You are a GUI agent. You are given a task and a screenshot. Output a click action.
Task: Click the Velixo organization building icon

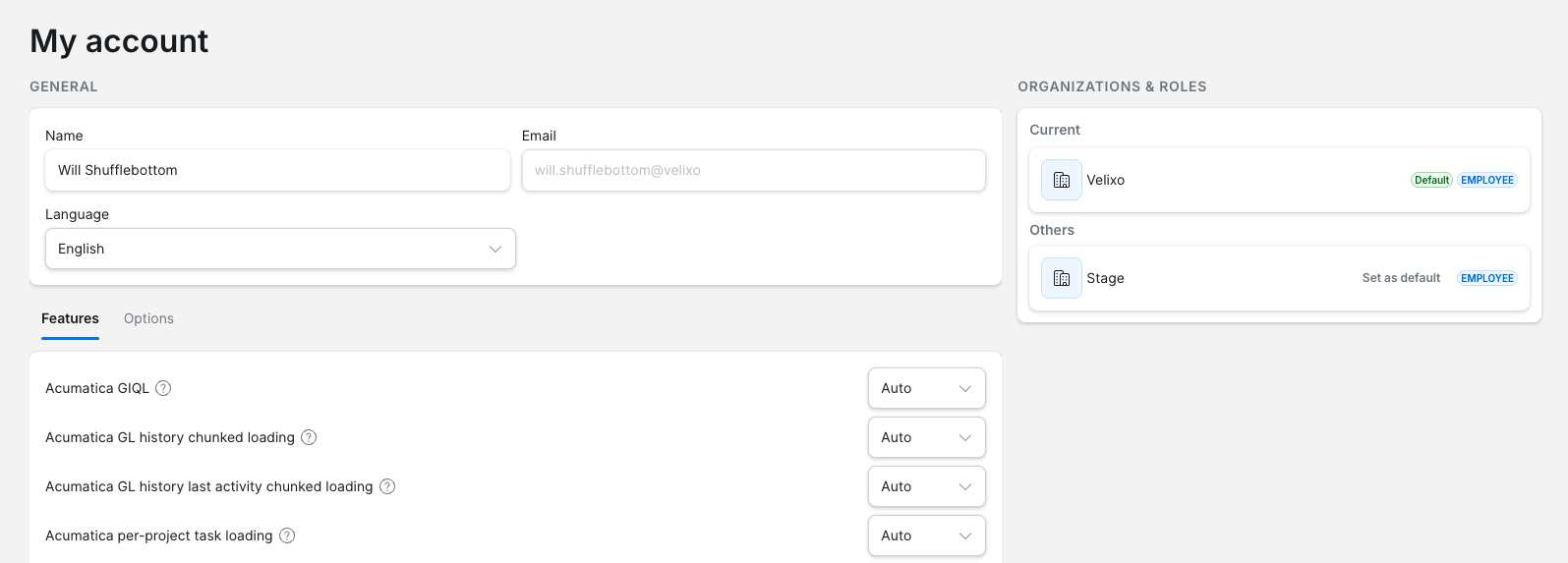[1062, 180]
